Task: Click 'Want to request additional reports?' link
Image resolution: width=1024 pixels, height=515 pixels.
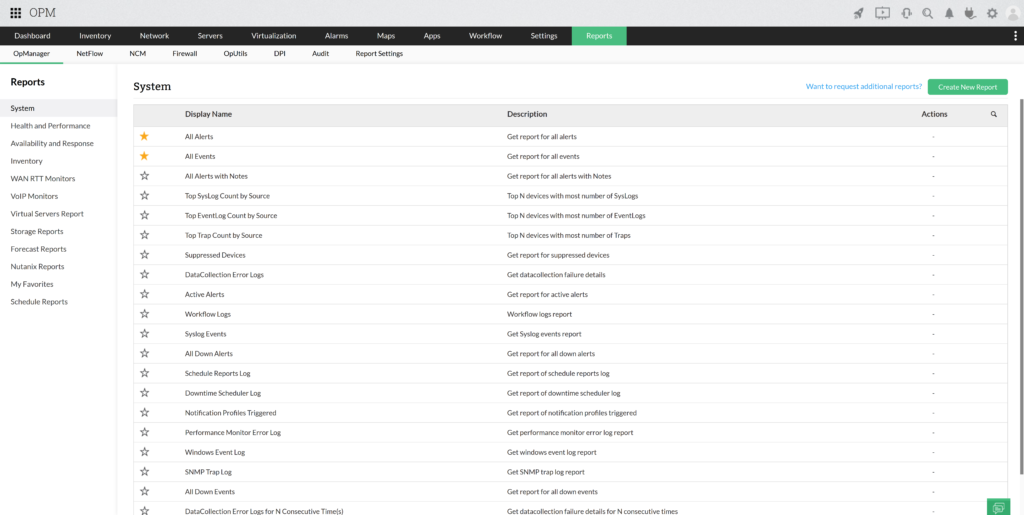Action: (863, 87)
